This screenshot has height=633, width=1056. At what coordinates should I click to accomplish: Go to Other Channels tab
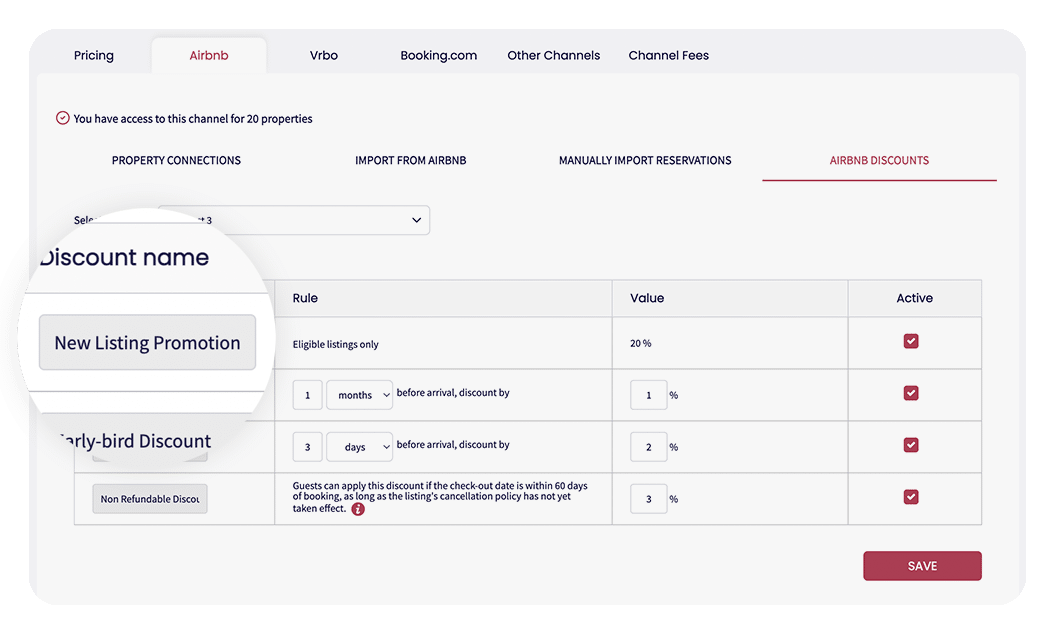(554, 55)
